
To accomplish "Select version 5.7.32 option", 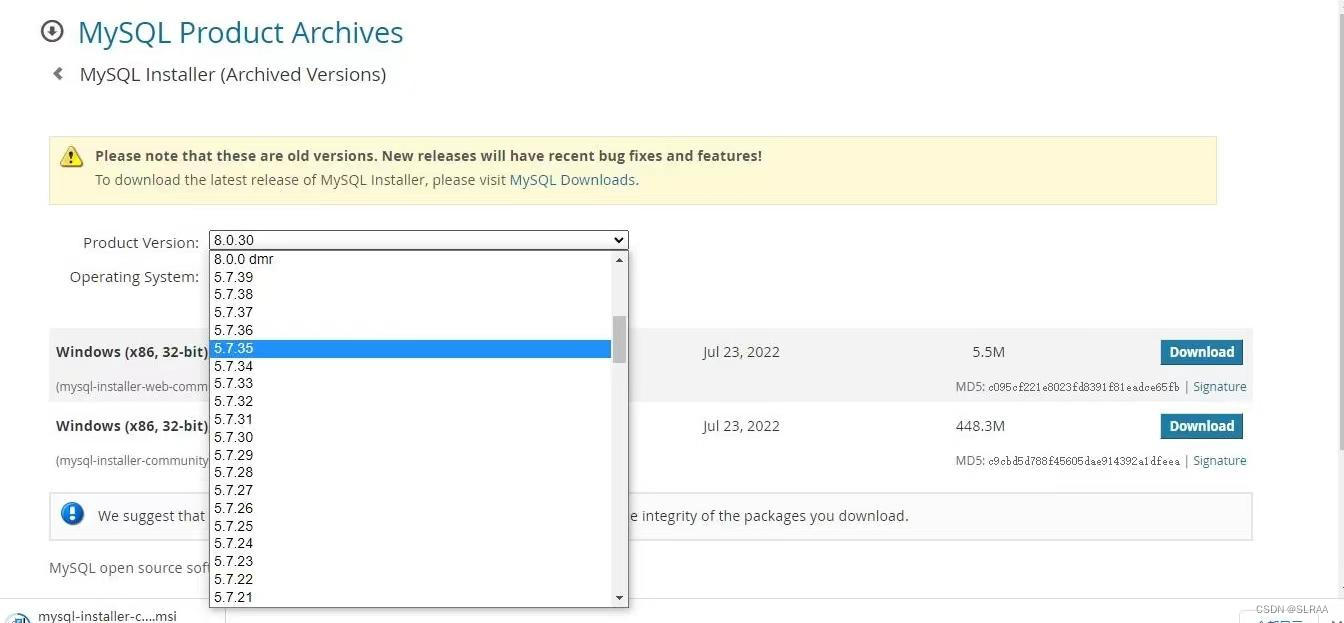I will [410, 402].
